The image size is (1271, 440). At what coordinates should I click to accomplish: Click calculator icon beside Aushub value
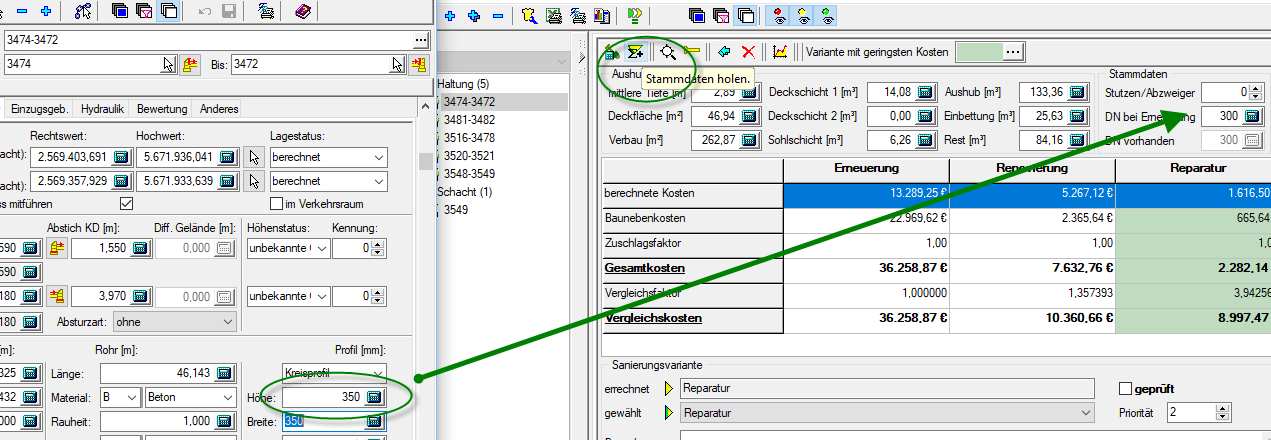[x=1077, y=93]
